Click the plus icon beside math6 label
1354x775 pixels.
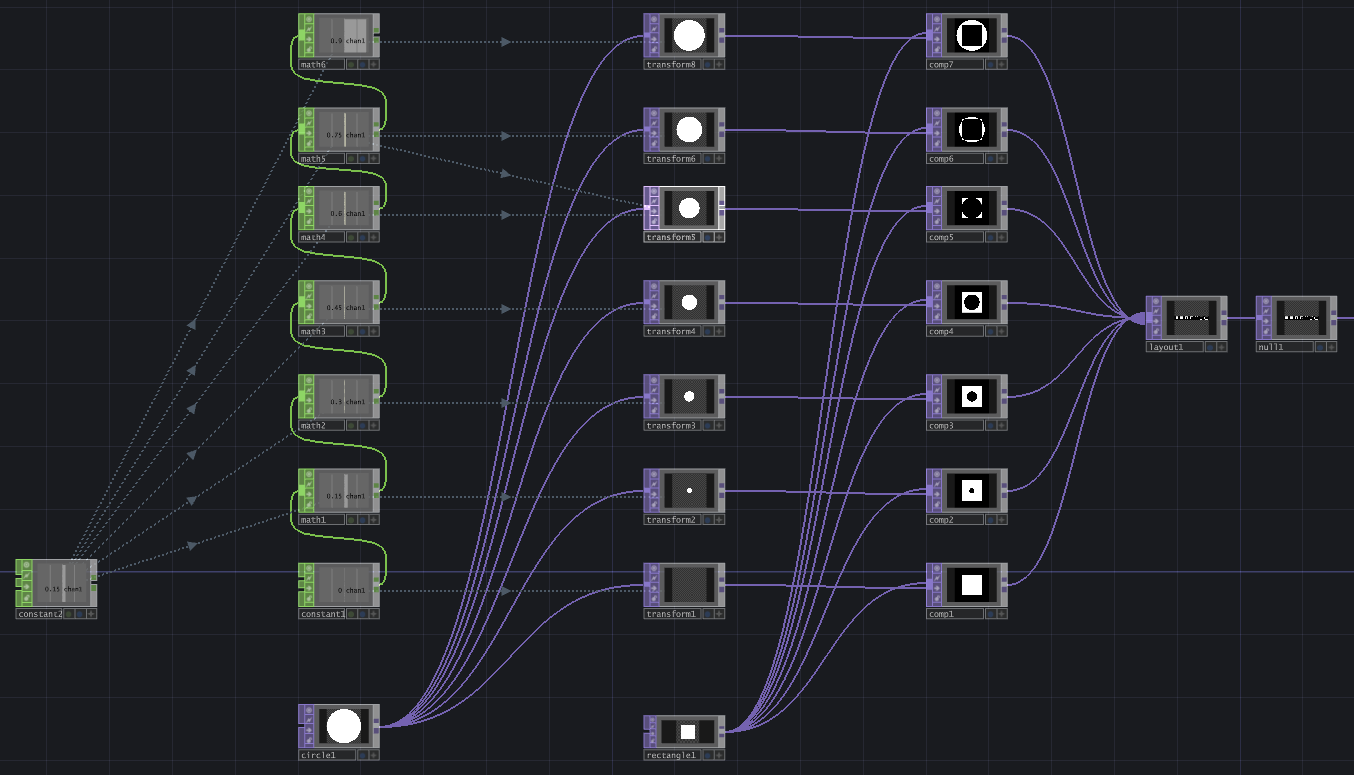tap(374, 64)
